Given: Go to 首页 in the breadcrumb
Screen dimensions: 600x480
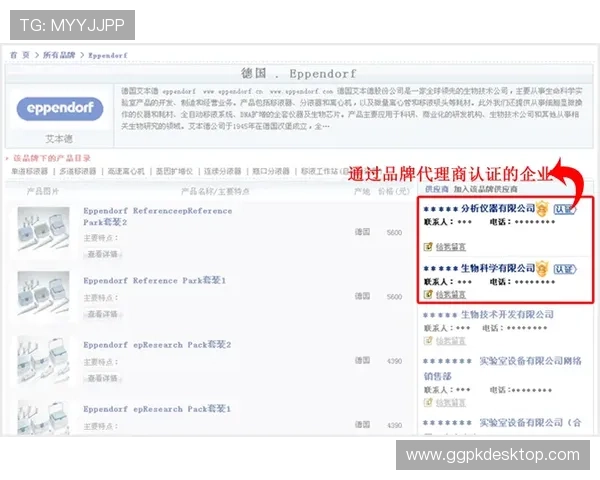Looking at the screenshot, I should pos(20,55).
